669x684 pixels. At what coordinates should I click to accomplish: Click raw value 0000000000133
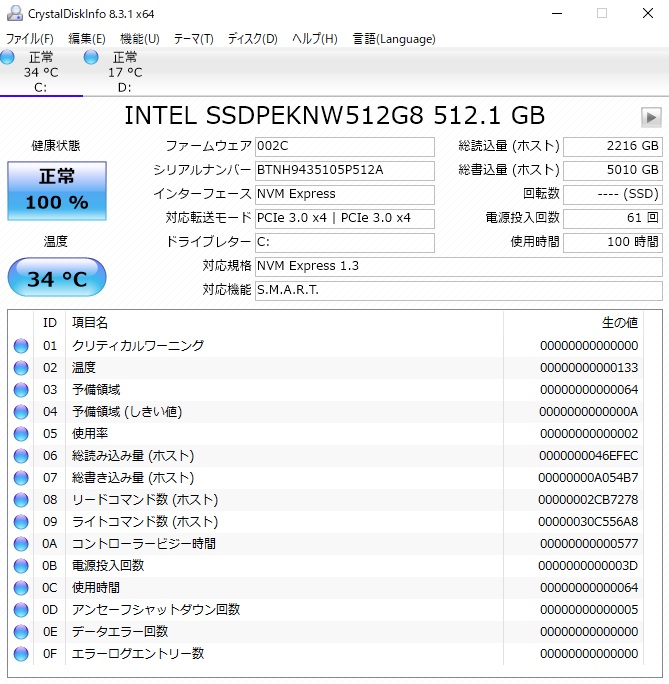[x=589, y=368]
